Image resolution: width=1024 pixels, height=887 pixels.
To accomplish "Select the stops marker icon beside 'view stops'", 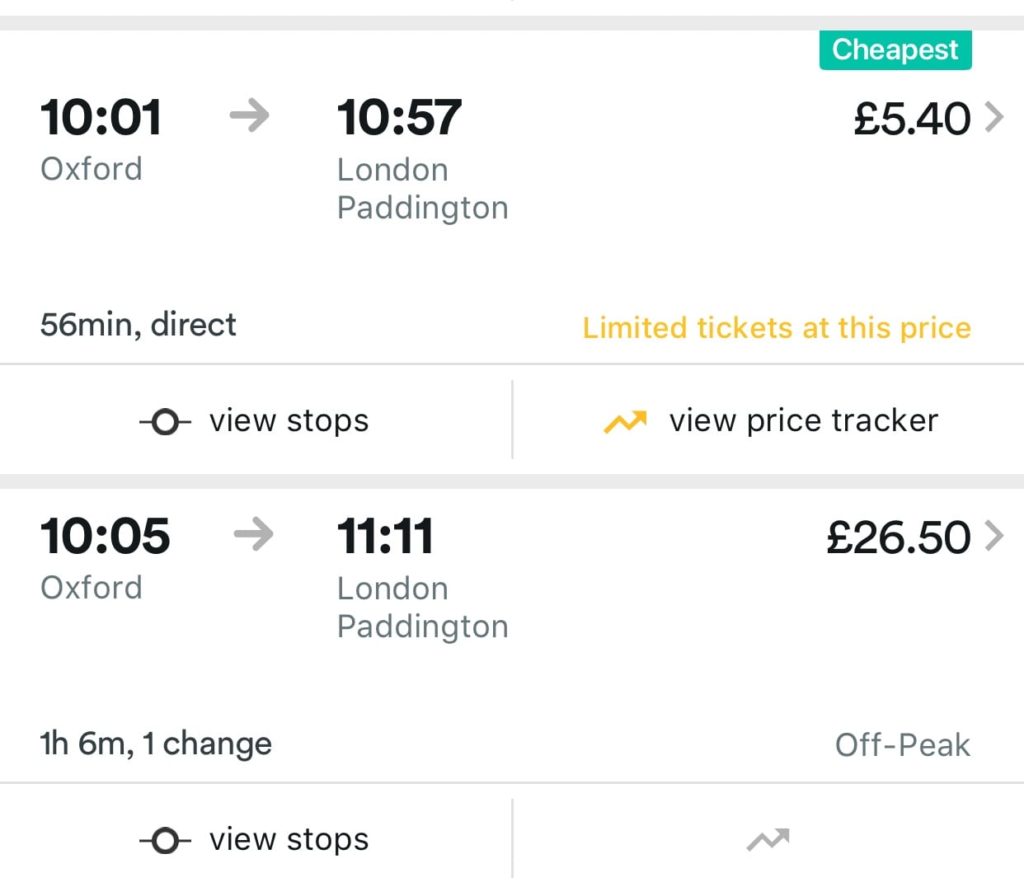I will (x=163, y=421).
